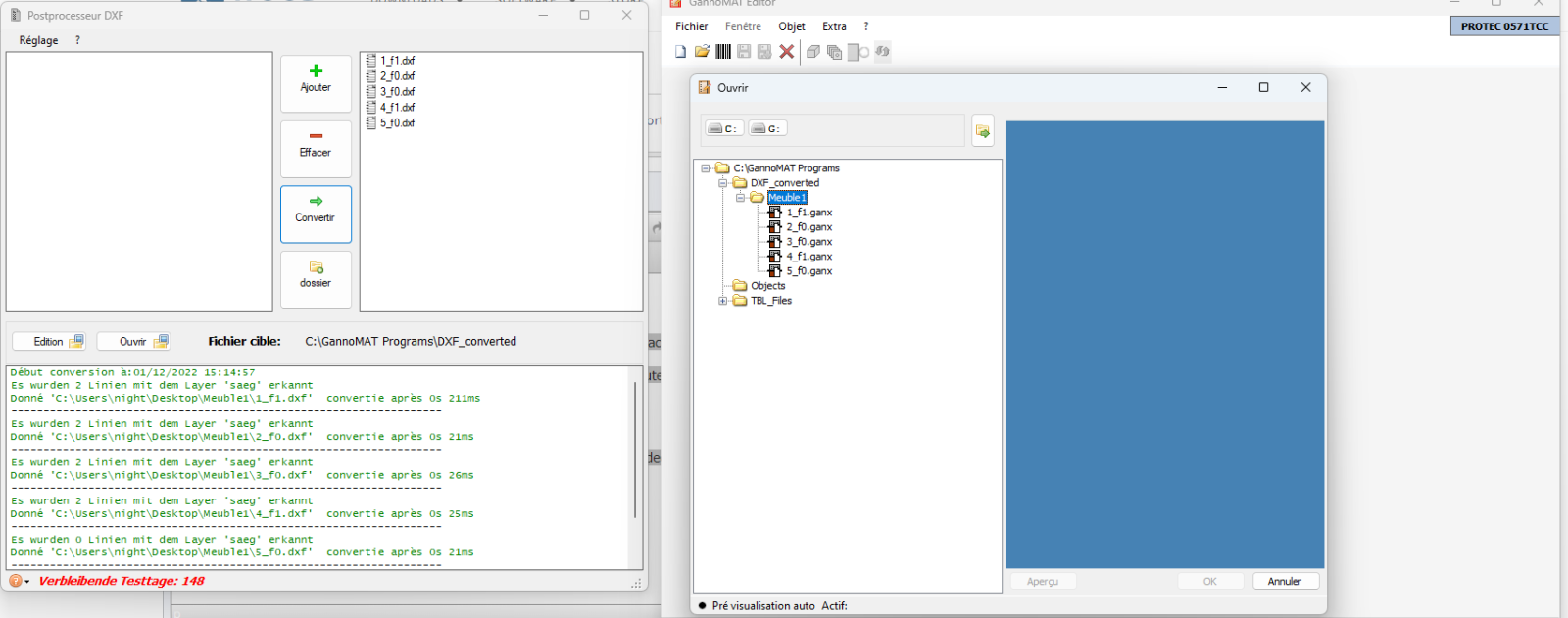Click the Ajouter button with green plus
Image resolution: width=1568 pixels, height=618 pixels.
click(x=316, y=84)
